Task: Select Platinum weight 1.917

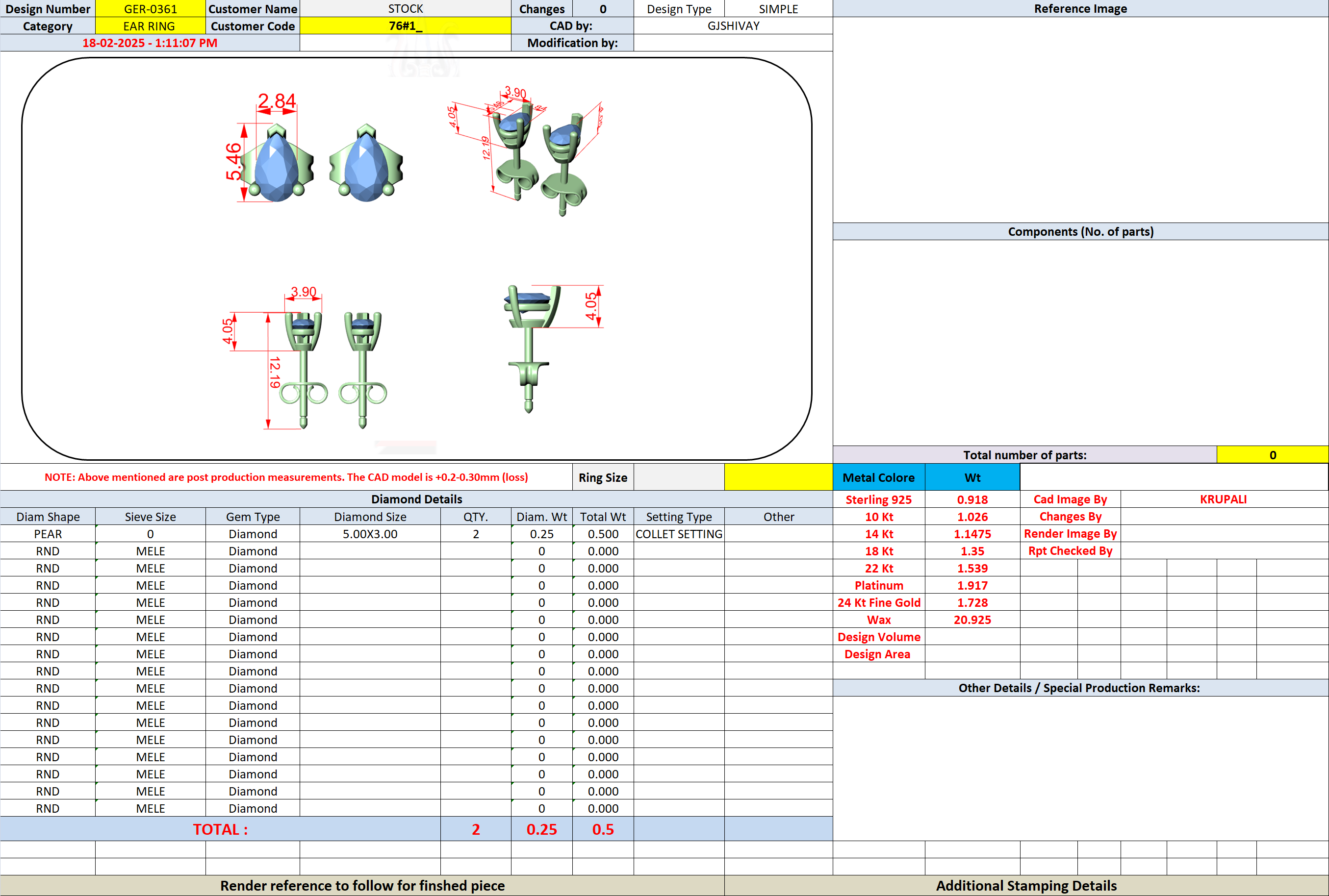Action: click(972, 585)
